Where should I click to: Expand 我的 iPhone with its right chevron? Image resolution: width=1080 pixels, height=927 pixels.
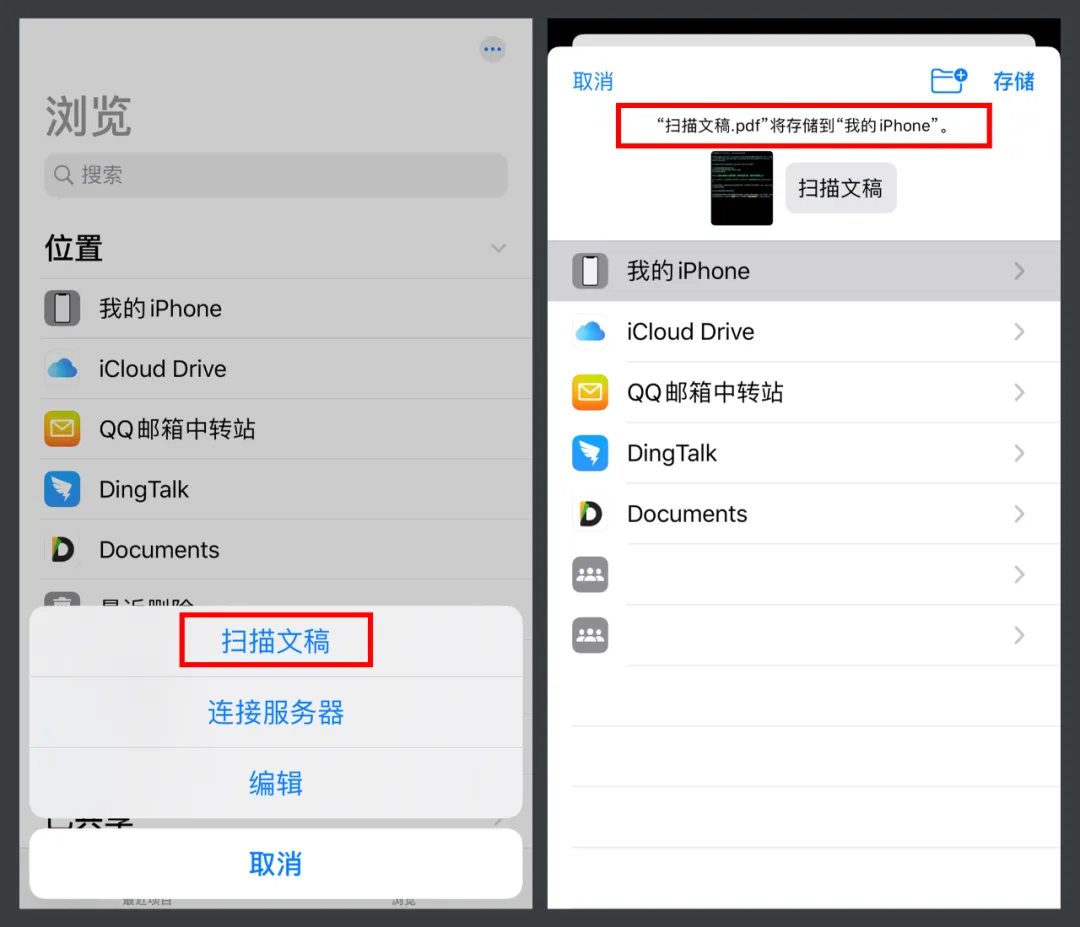pyautogui.click(x=1019, y=271)
